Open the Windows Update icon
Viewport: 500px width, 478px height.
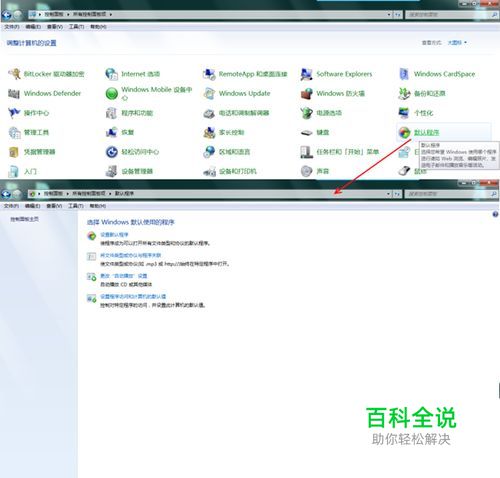209,93
